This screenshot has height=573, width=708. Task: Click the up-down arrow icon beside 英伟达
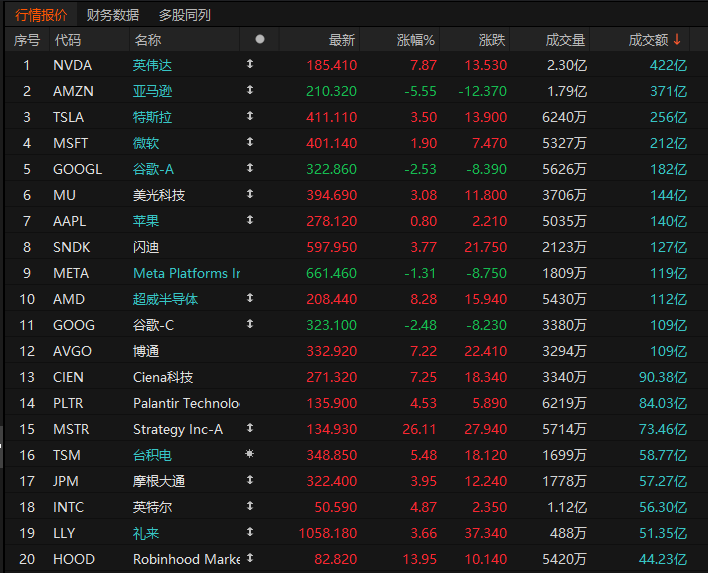point(250,64)
